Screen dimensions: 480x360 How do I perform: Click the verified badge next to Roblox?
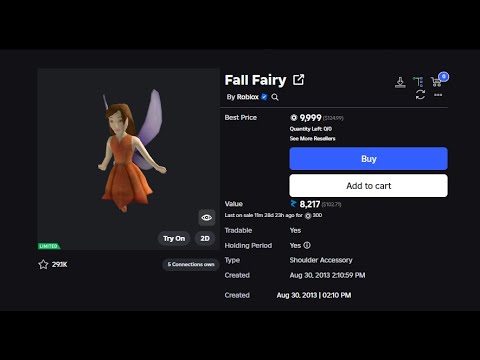[264, 97]
